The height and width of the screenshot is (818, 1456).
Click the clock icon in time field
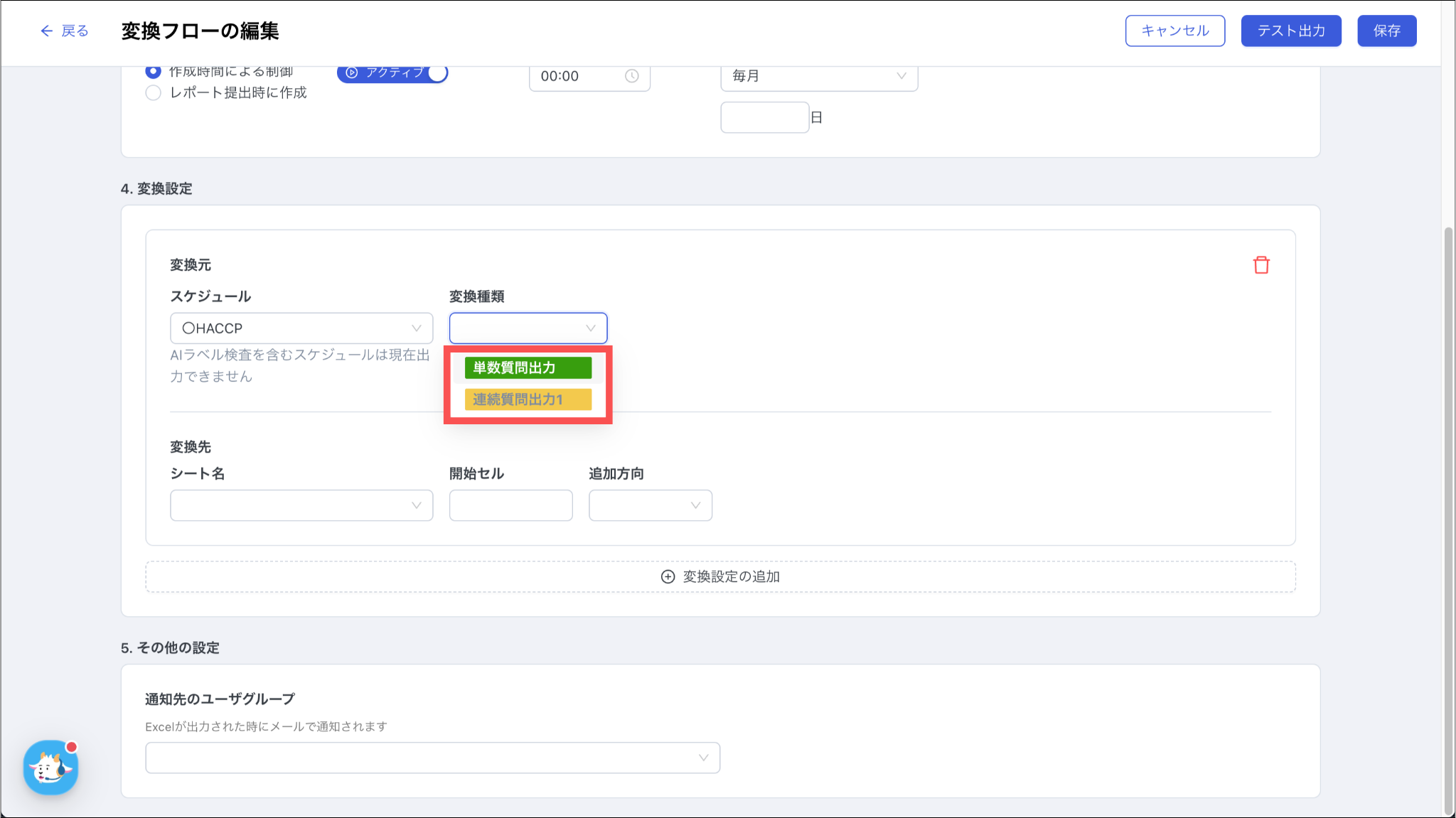pos(631,76)
